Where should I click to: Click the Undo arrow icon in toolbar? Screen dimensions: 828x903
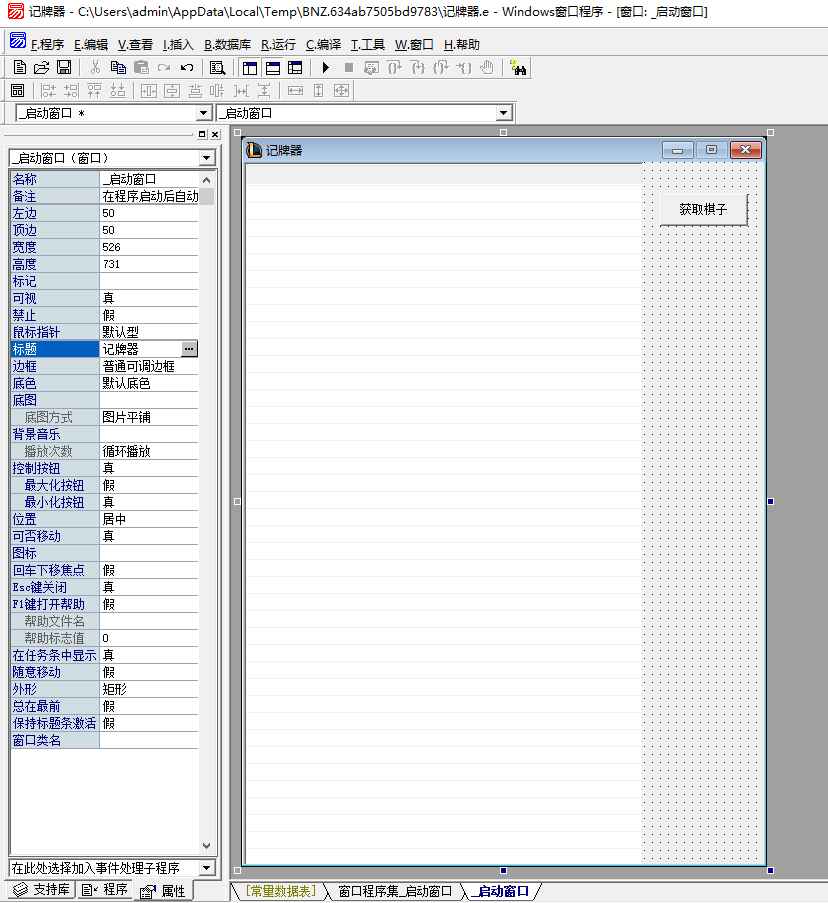187,67
